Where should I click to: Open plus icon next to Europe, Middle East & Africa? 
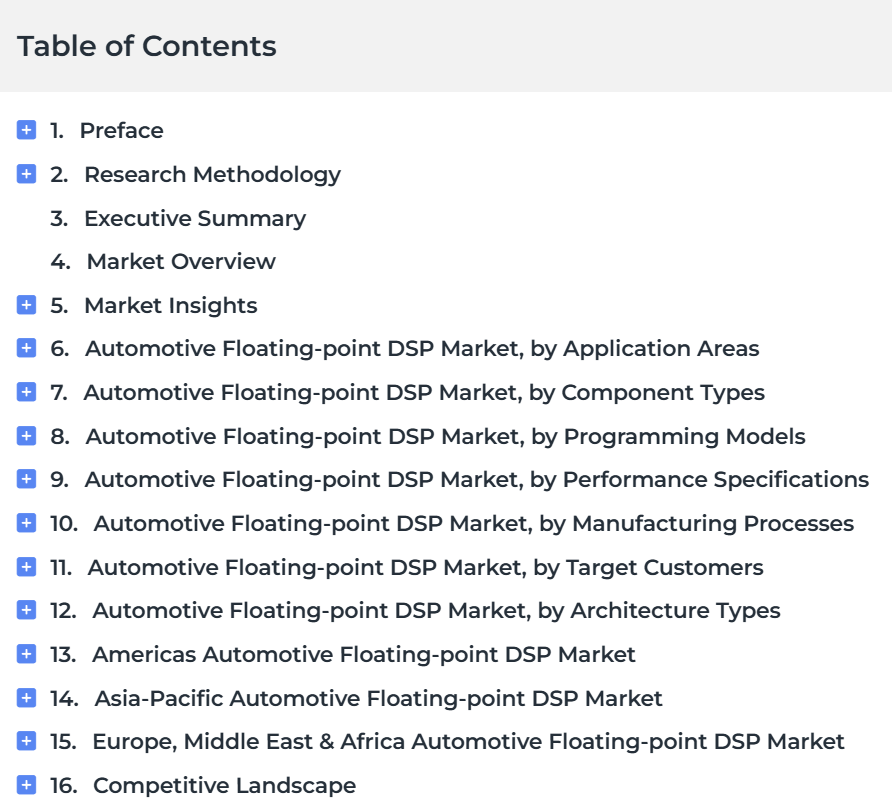pos(26,741)
